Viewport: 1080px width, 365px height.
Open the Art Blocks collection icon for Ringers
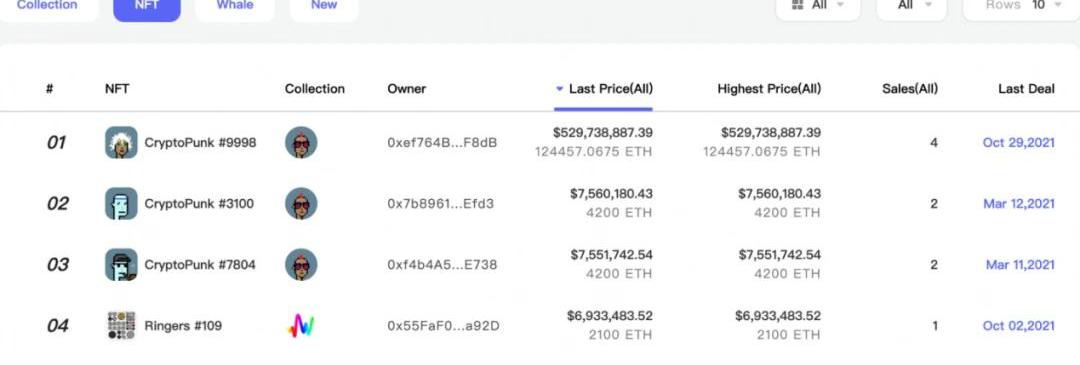[x=301, y=326]
